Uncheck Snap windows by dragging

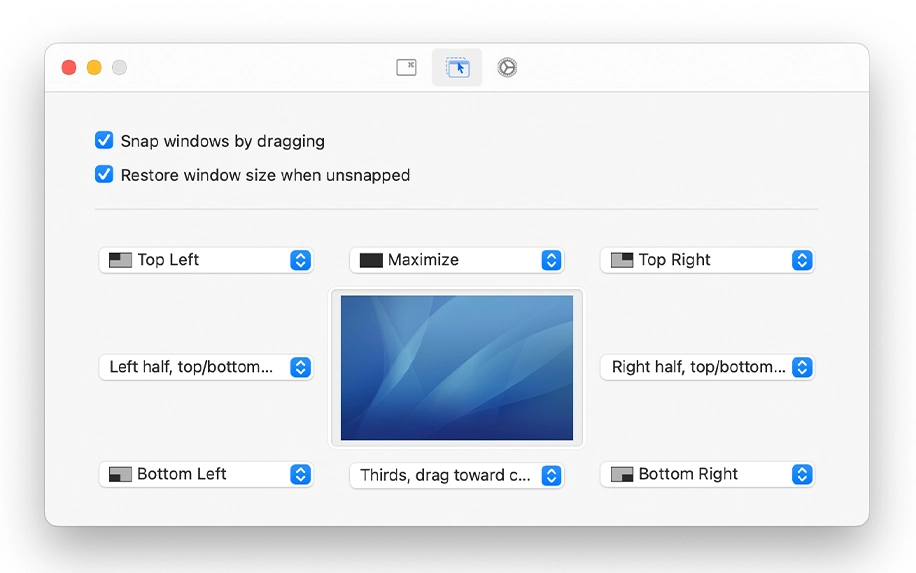click(x=104, y=140)
